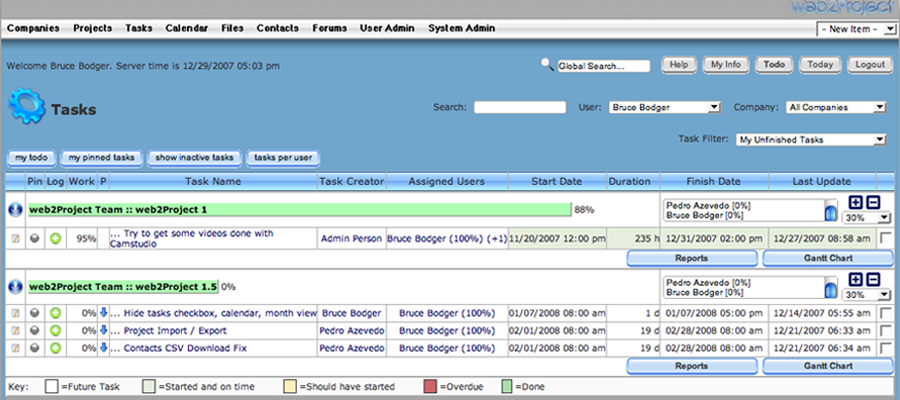The height and width of the screenshot is (400, 900).
Task: Open the Company dropdown showing All Companies
Action: 836,107
